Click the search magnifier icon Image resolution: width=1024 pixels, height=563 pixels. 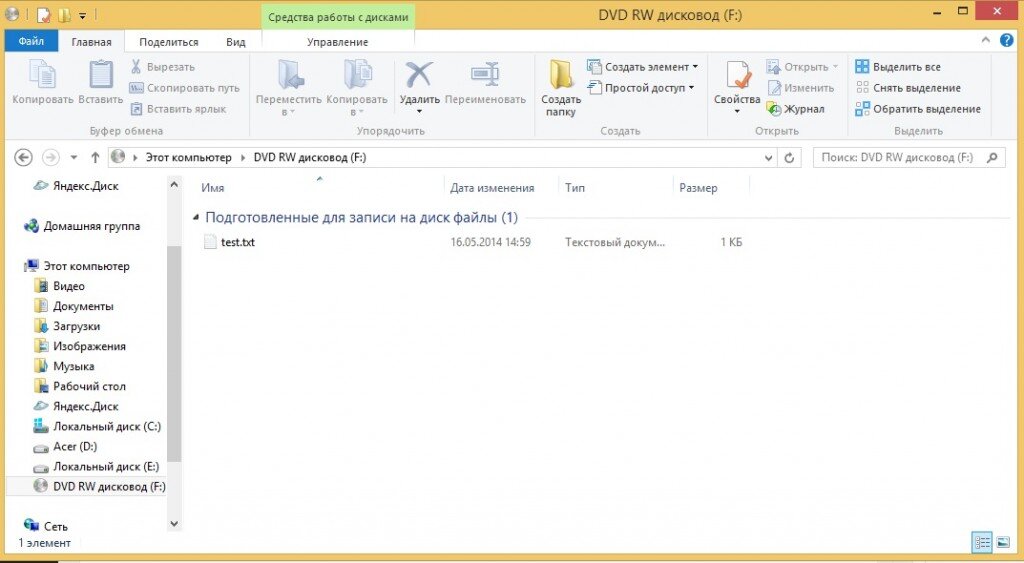pyautogui.click(x=992, y=157)
